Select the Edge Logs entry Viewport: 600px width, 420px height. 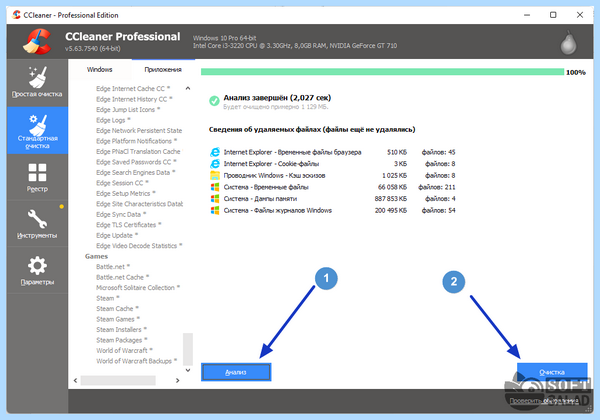(x=113, y=120)
